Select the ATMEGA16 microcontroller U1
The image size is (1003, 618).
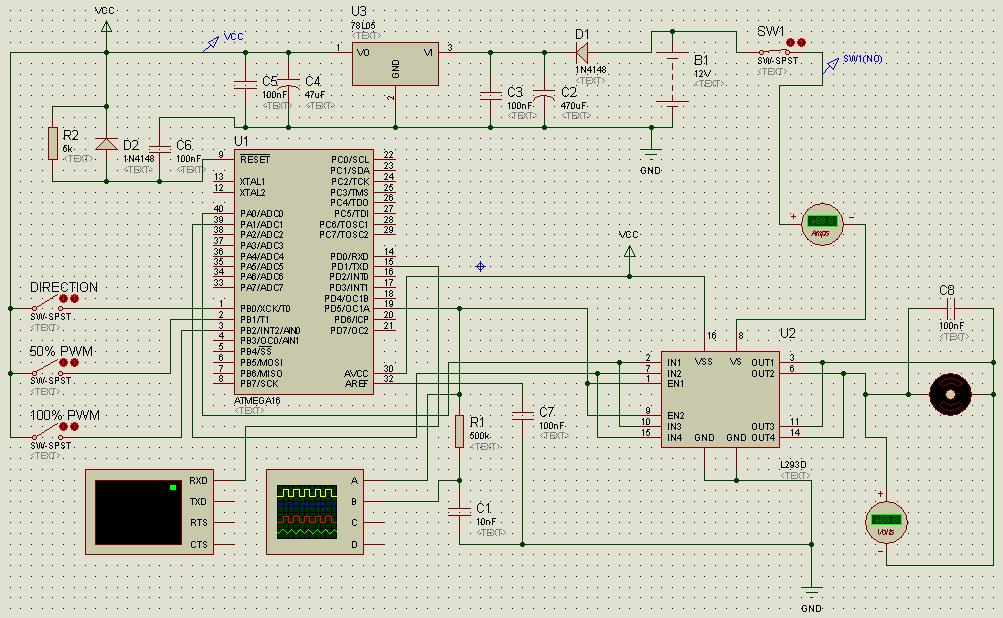[303, 272]
